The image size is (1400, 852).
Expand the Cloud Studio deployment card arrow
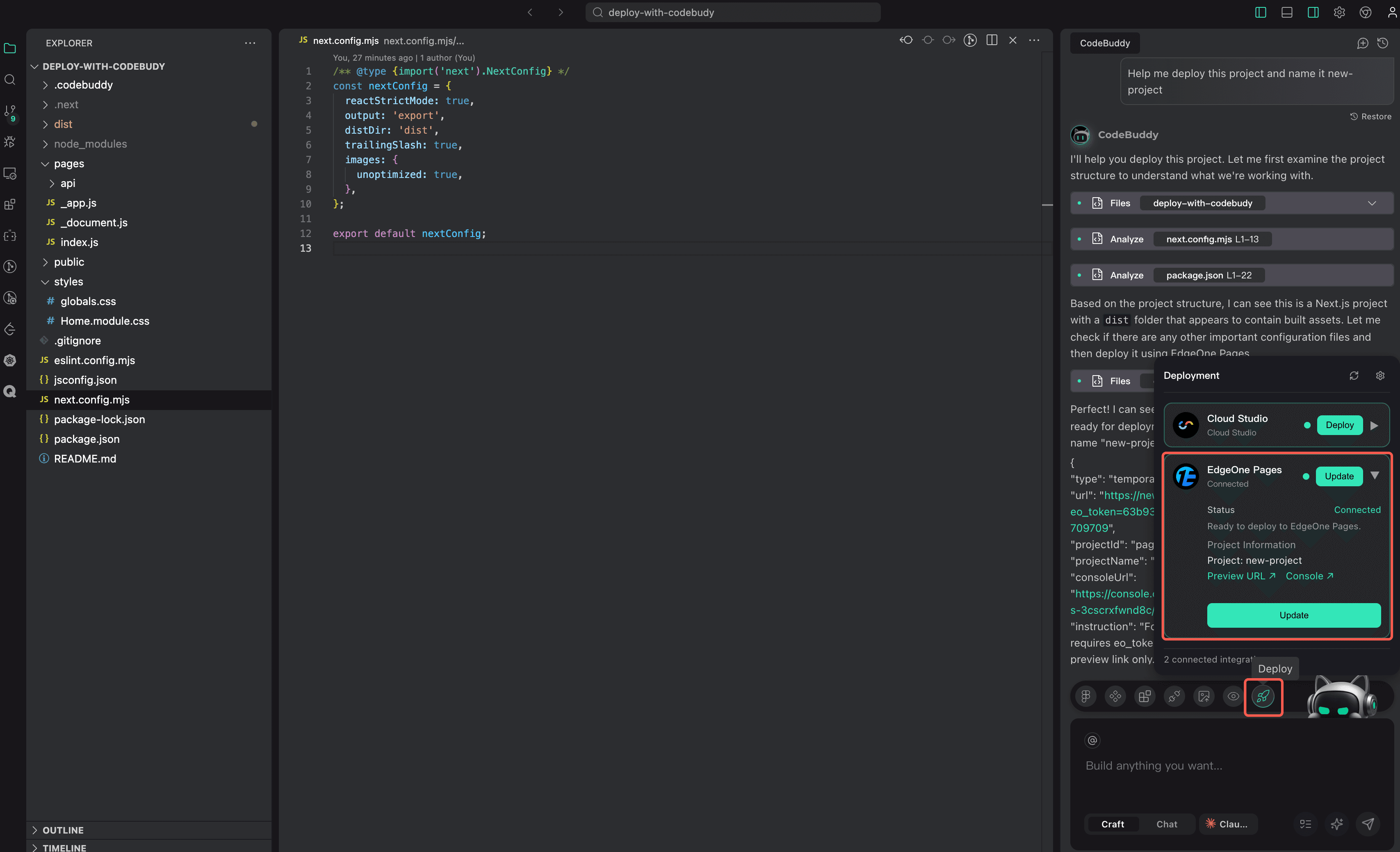(x=1374, y=426)
